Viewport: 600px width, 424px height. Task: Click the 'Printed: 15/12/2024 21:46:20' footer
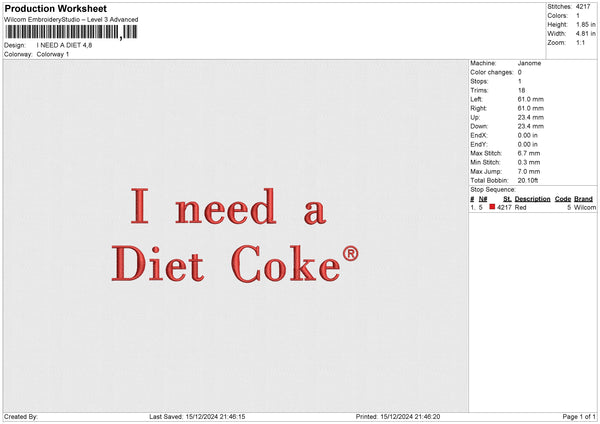tap(398, 417)
